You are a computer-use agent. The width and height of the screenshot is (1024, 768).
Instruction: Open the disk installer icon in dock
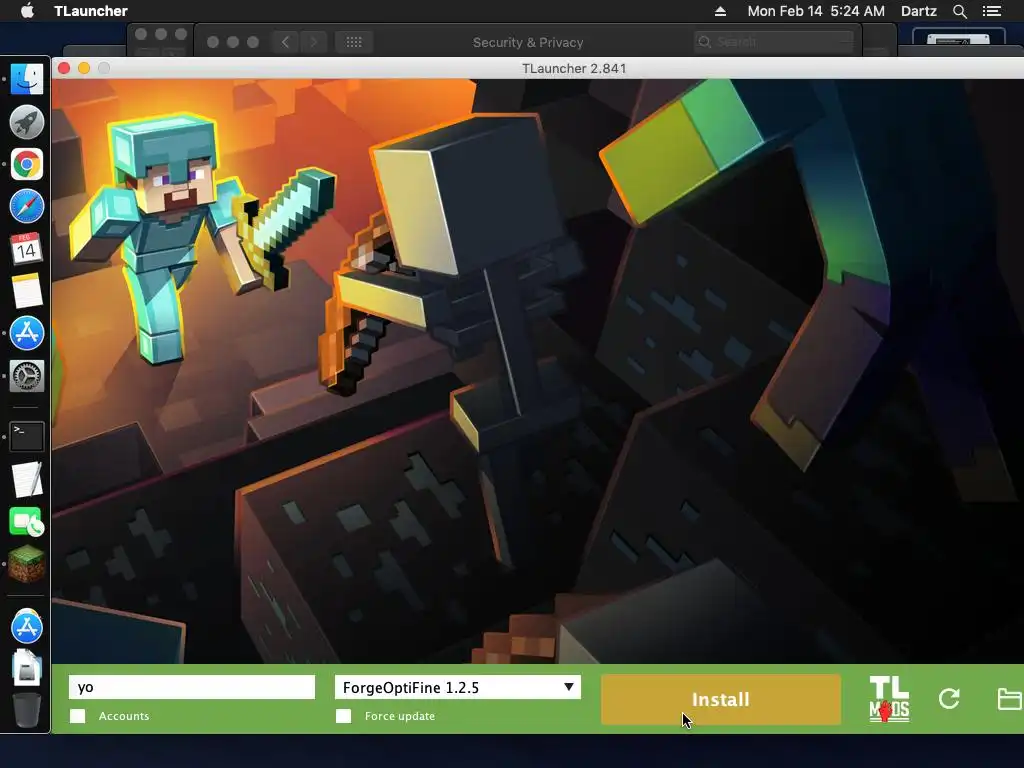coord(27,667)
